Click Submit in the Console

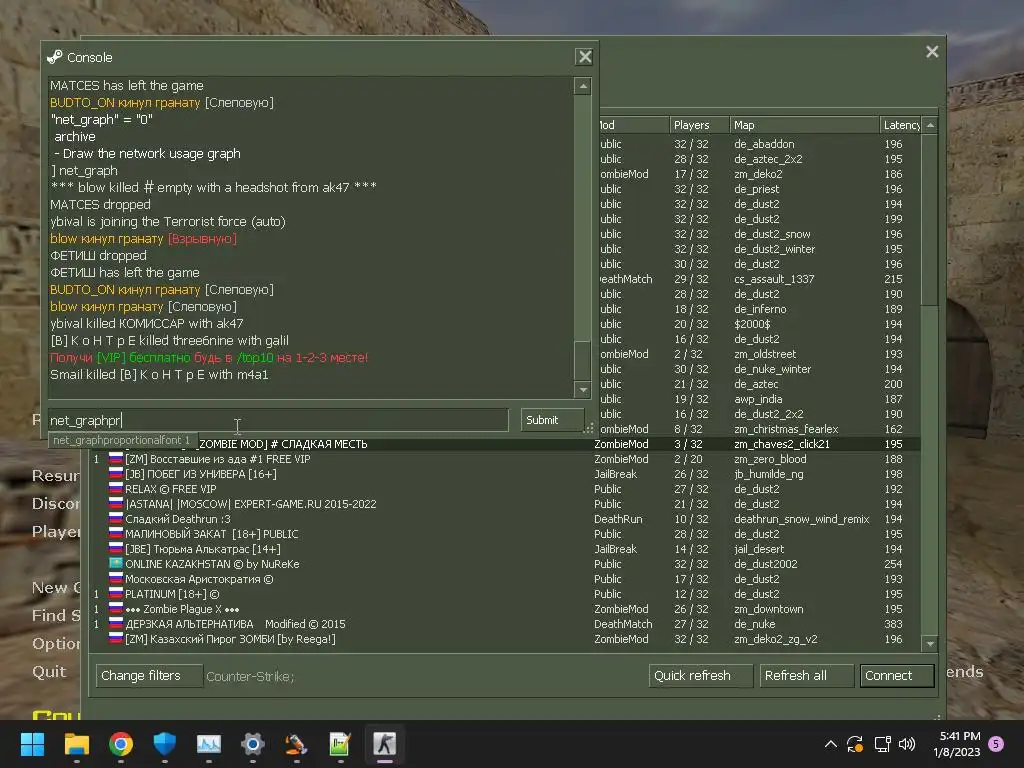click(x=552, y=420)
